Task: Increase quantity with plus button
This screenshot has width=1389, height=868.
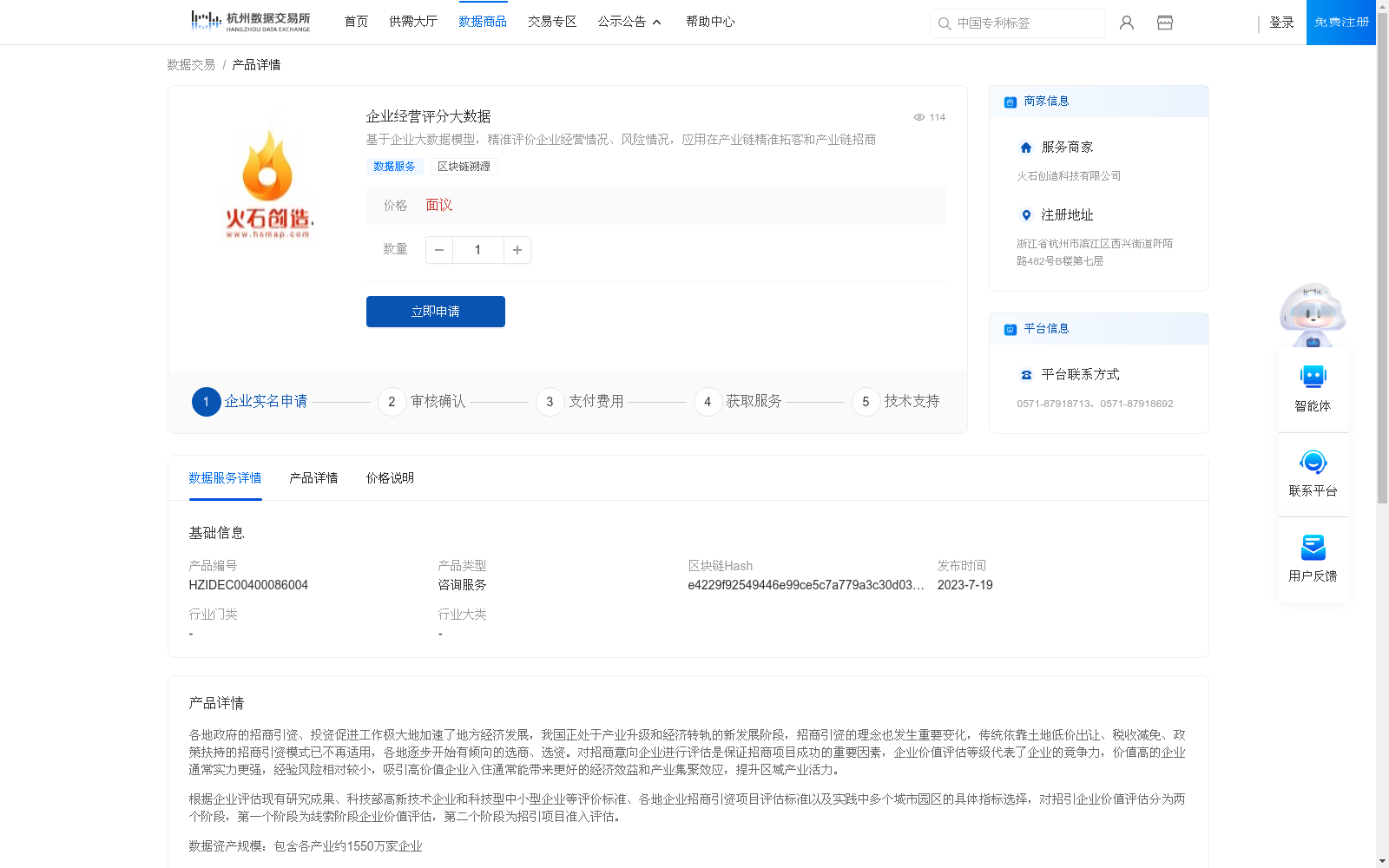Action: [x=517, y=250]
